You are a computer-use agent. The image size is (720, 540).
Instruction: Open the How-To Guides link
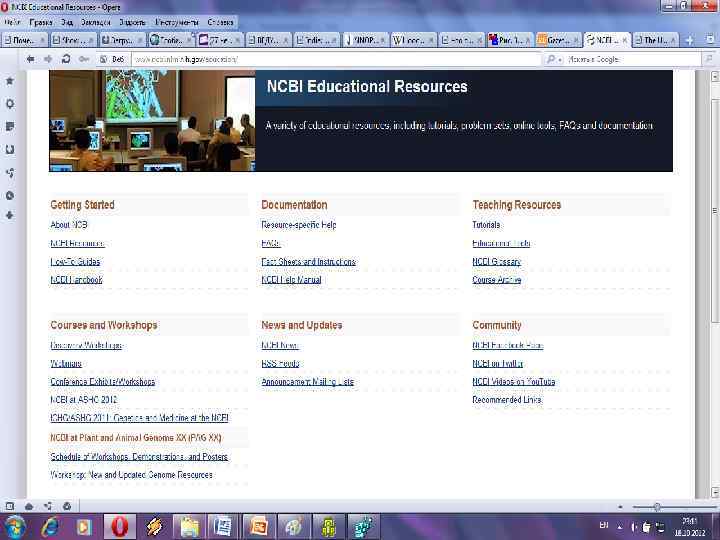tap(75, 261)
